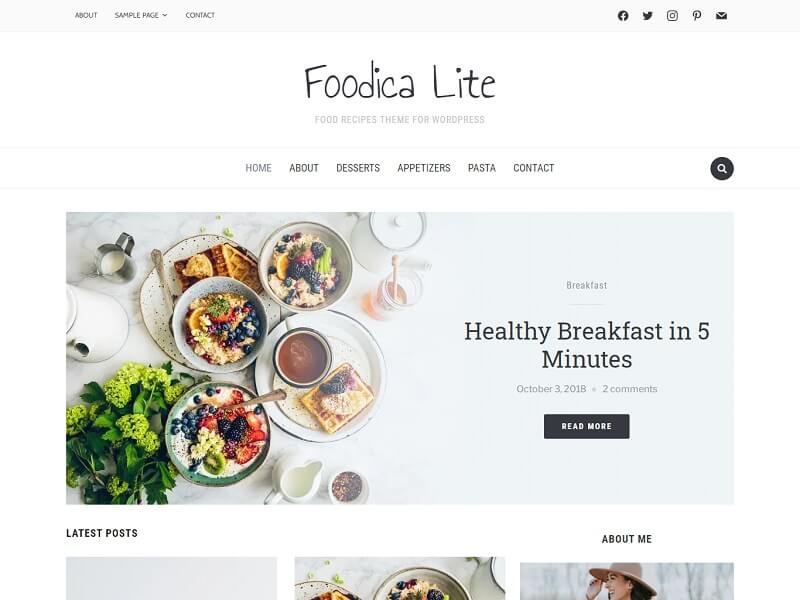The image size is (800, 600).
Task: Click the Read More button
Action: click(587, 427)
